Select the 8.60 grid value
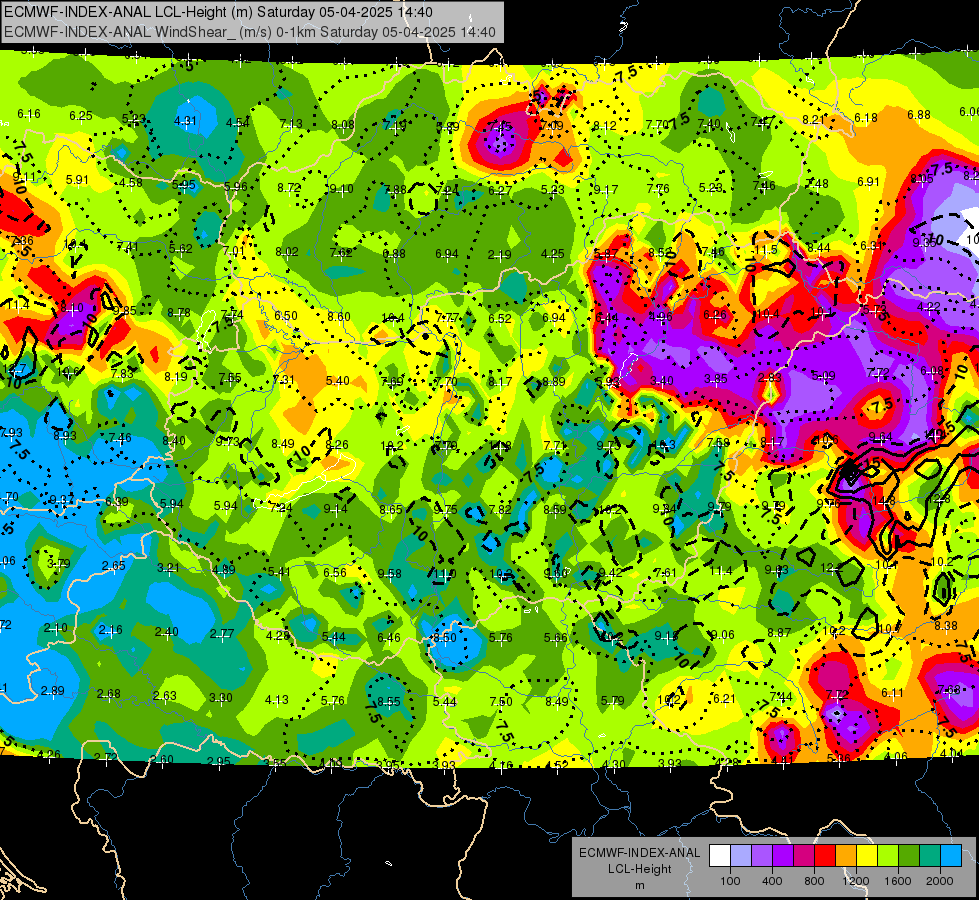The image size is (979, 900). (x=339, y=317)
